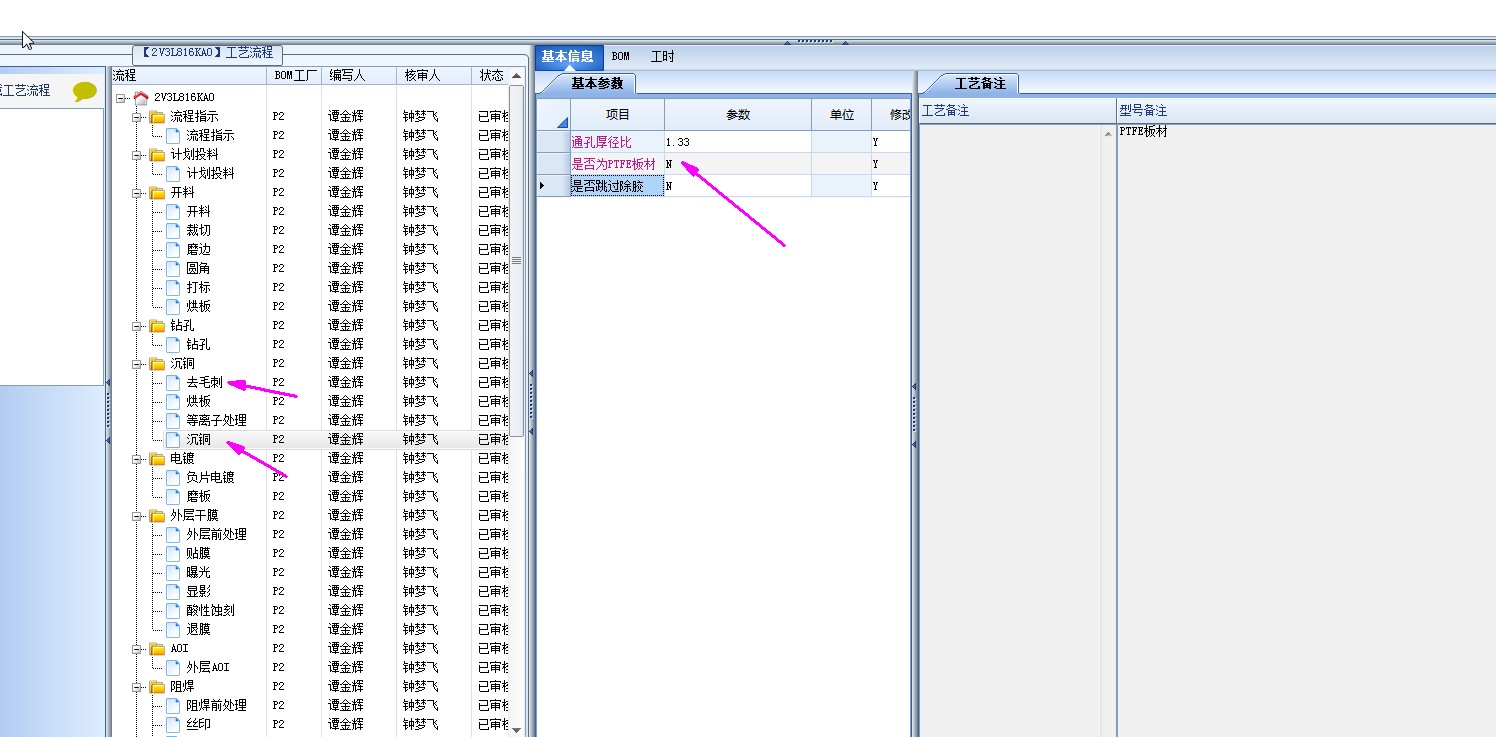
Task: Collapse the 开料 folder node
Action: [x=137, y=192]
